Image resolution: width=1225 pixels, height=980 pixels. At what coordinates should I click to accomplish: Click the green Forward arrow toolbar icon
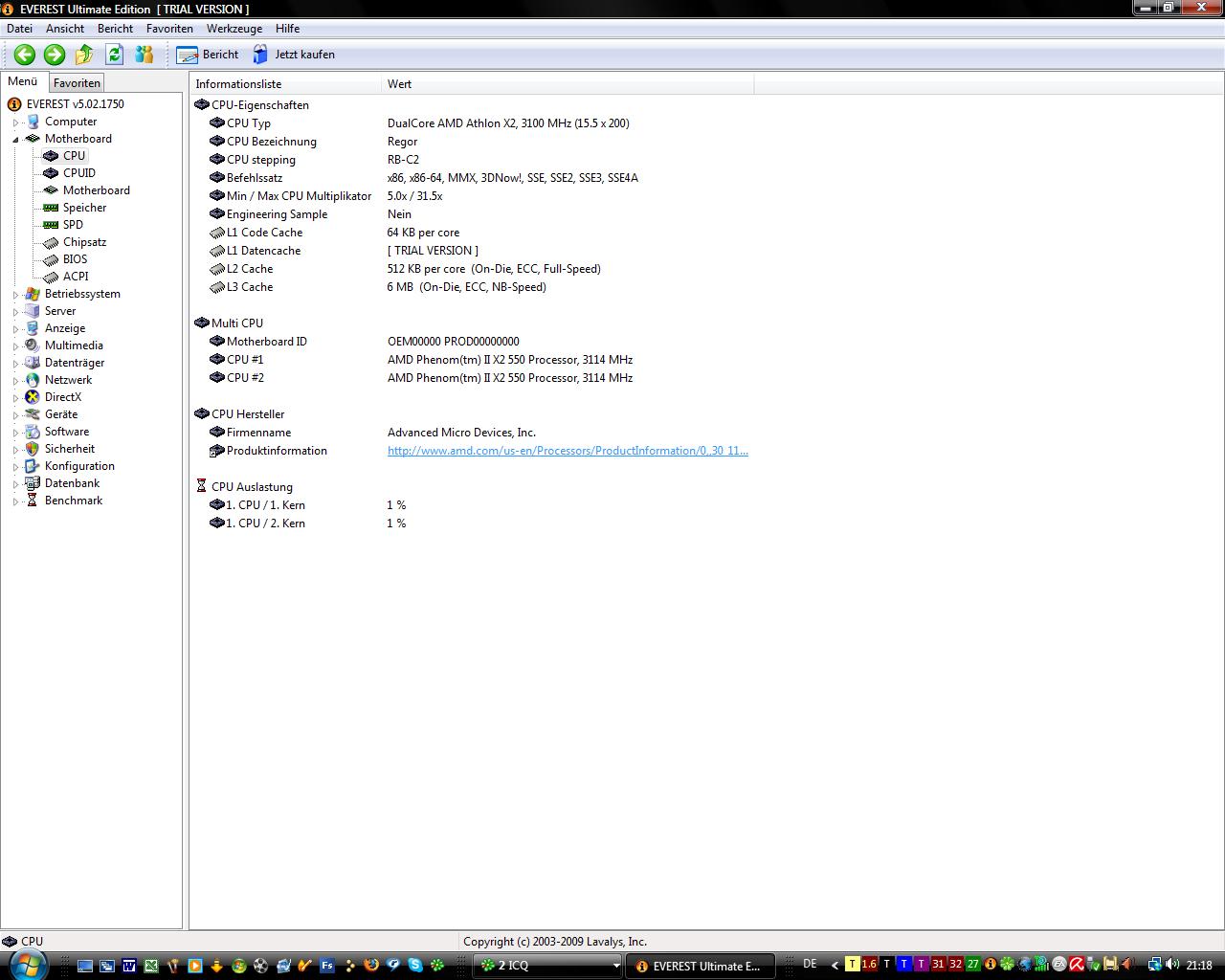(x=55, y=55)
